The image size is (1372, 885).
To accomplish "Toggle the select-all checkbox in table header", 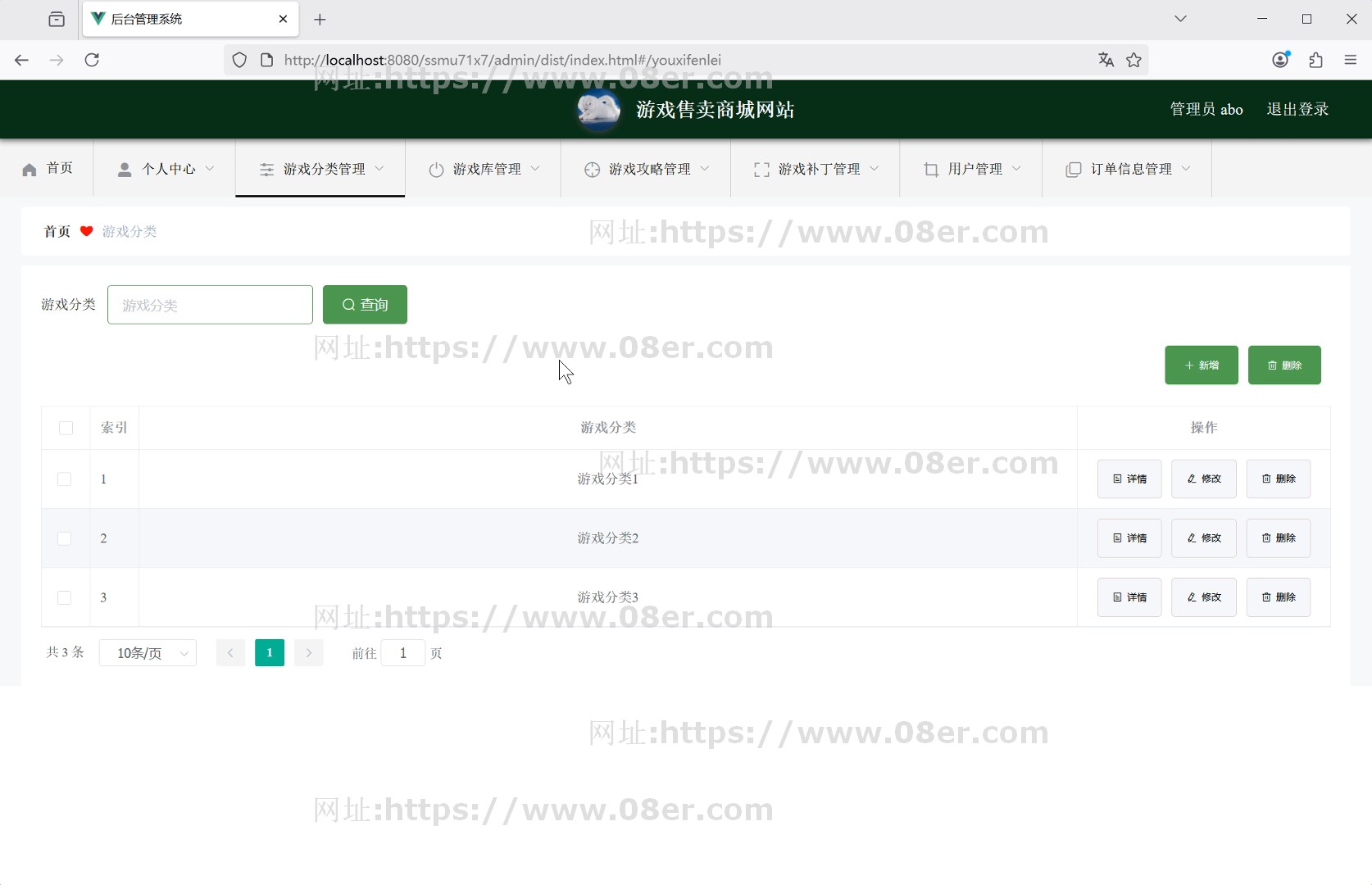I will (66, 428).
